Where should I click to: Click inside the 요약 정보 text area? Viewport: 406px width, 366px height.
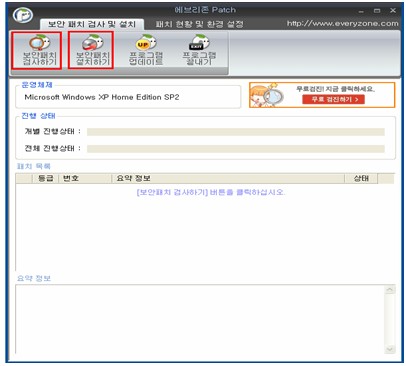200,319
